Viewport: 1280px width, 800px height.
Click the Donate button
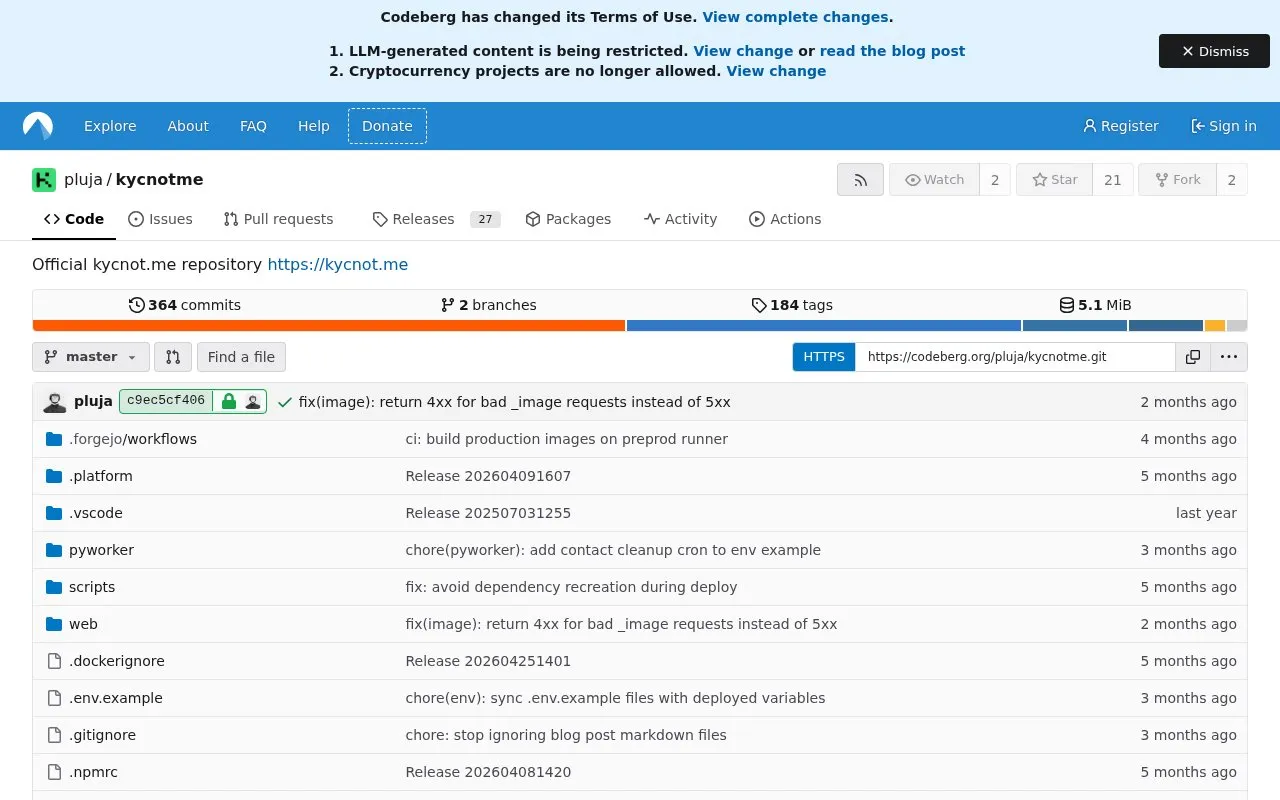(387, 126)
